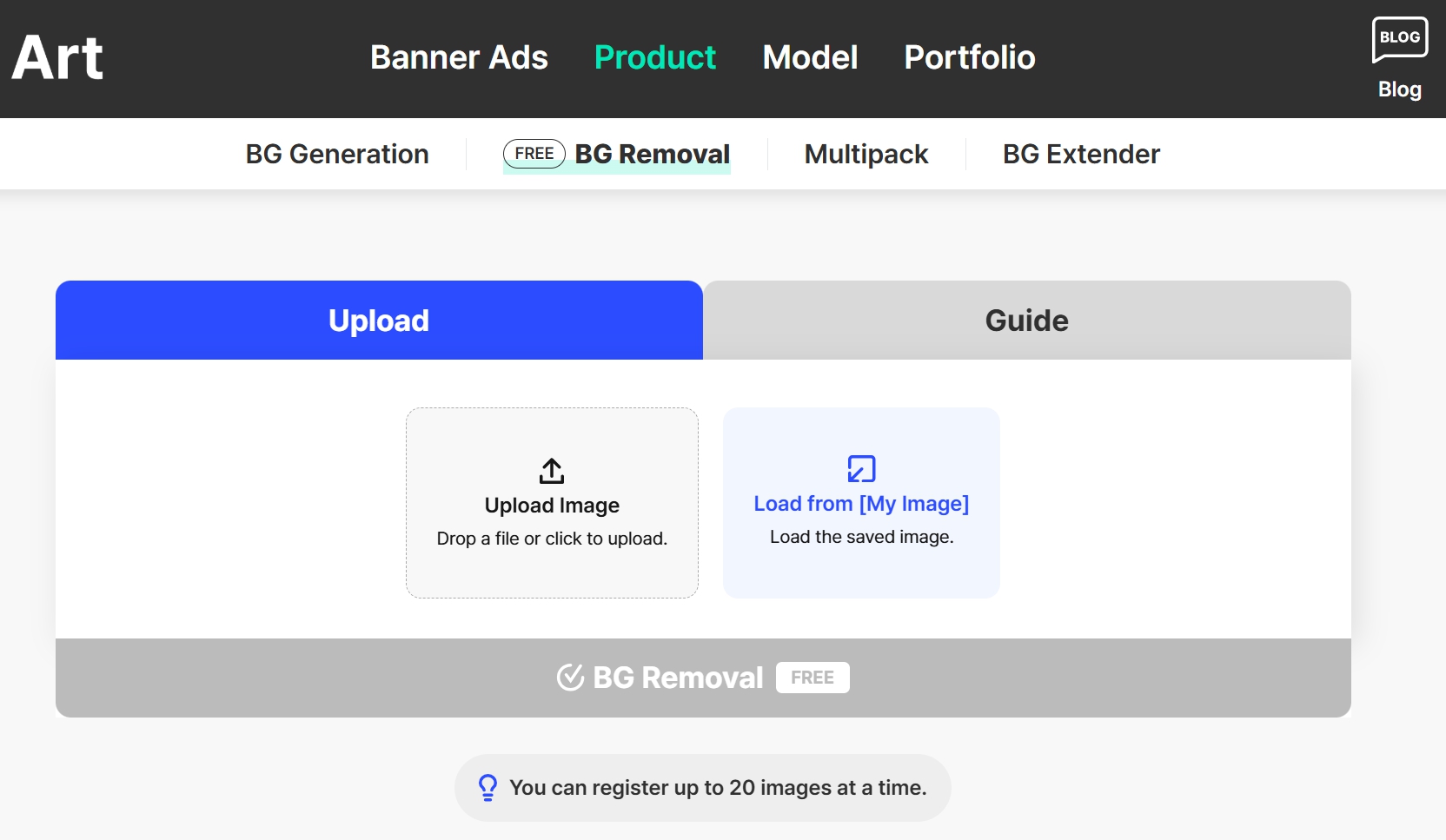Click the Load from My Image icon
Viewport: 1446px width, 840px height.
tap(860, 469)
